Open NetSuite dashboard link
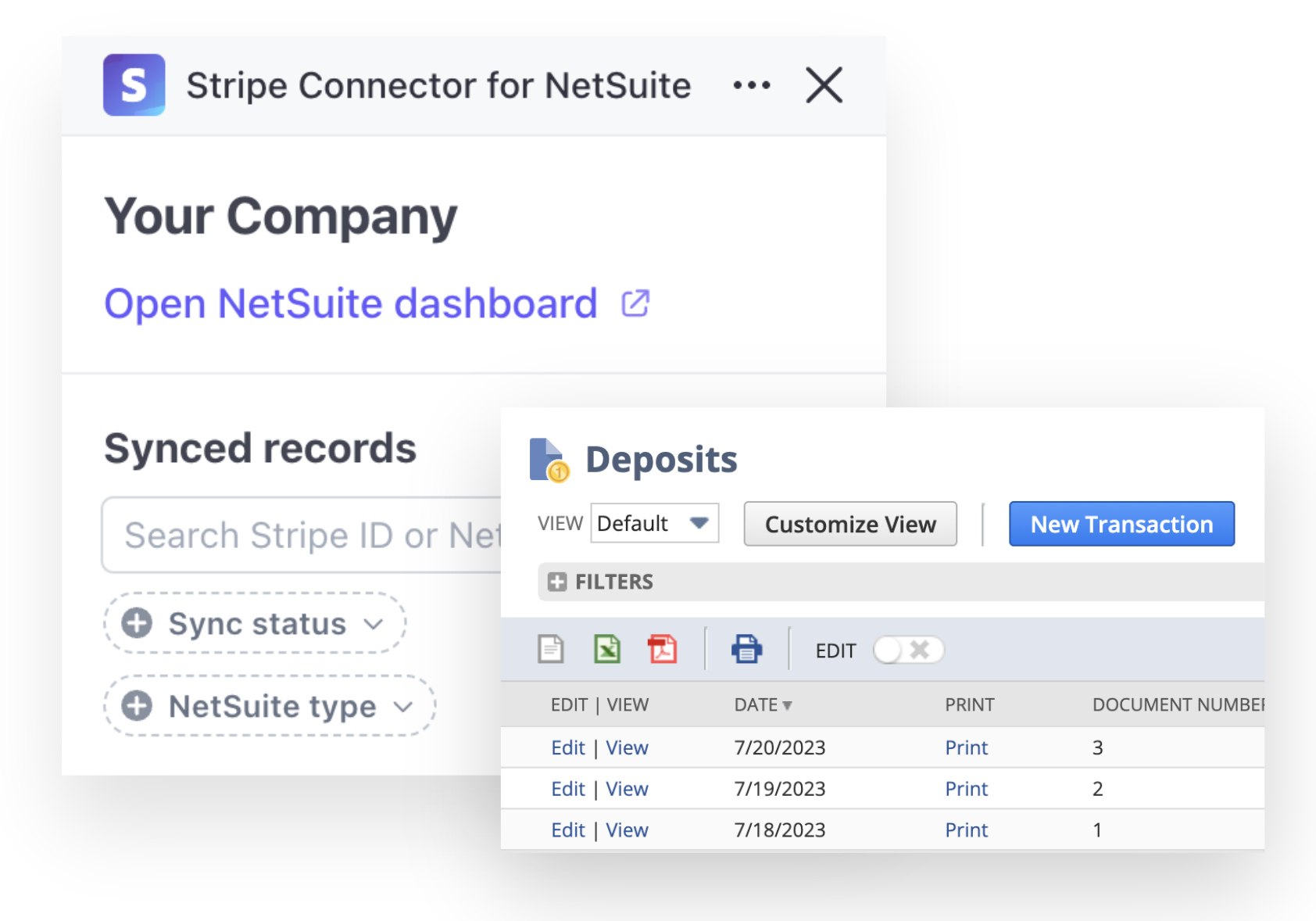The width and height of the screenshot is (1316, 921). pyautogui.click(x=349, y=303)
